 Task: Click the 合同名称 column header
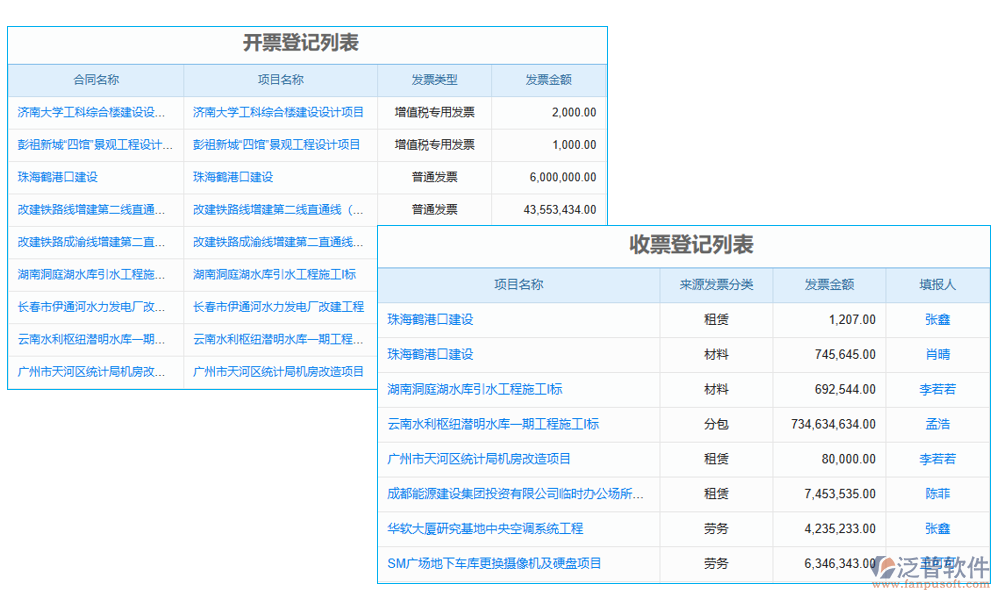pos(94,80)
